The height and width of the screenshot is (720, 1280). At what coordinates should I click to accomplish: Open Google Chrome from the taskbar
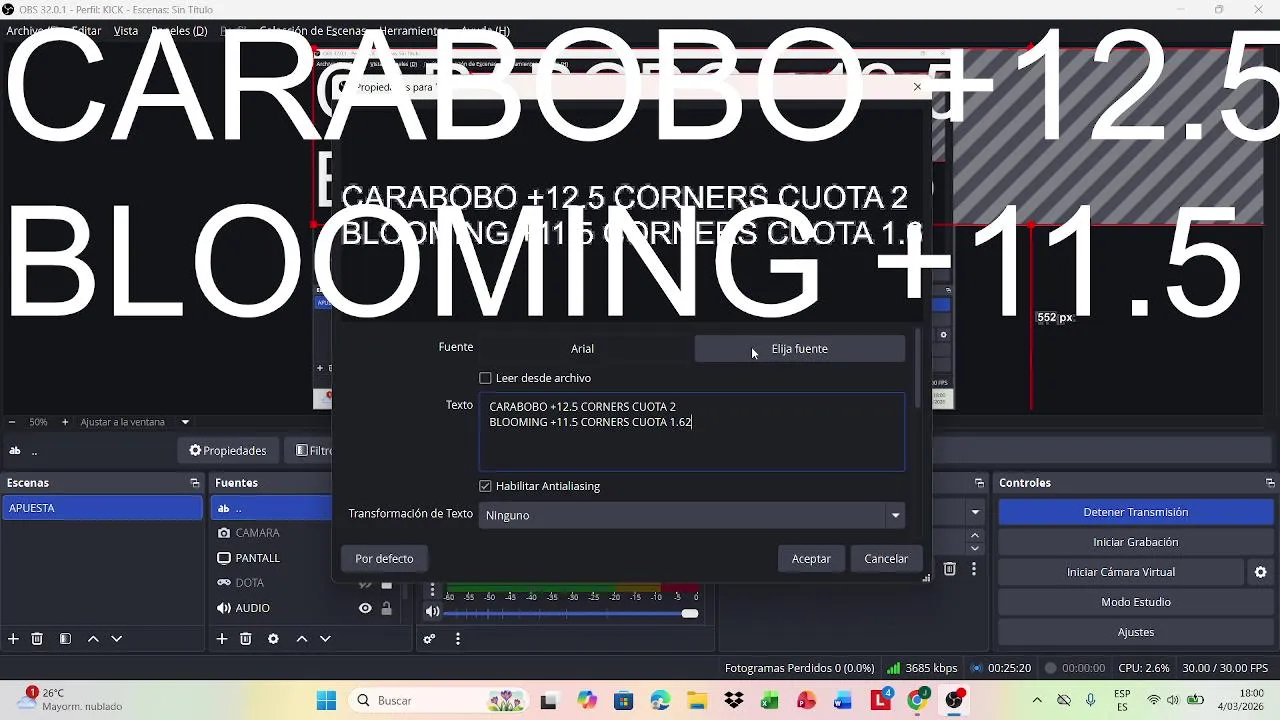(x=917, y=701)
